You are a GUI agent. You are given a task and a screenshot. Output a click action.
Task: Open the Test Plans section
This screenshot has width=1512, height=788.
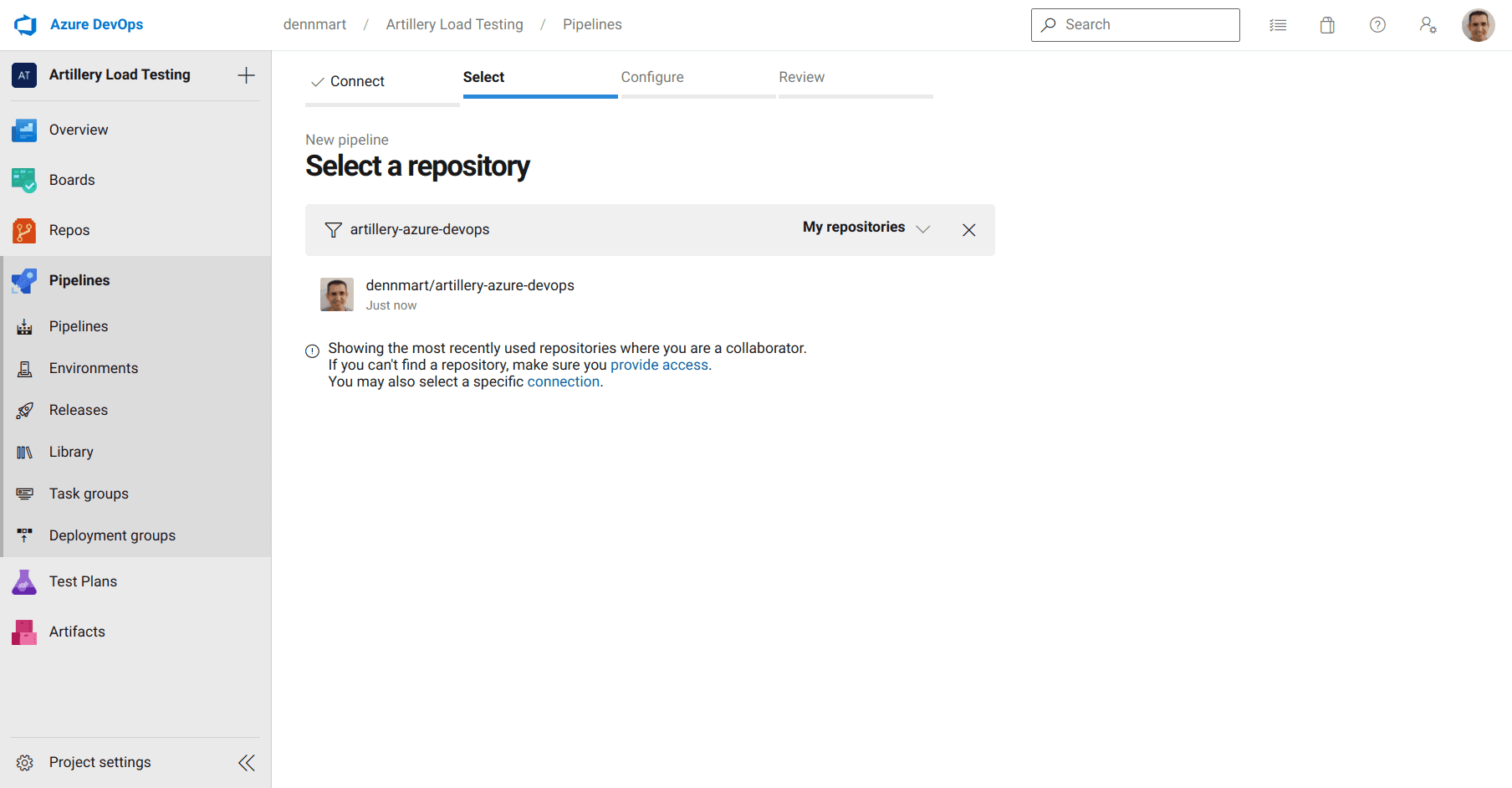(84, 581)
